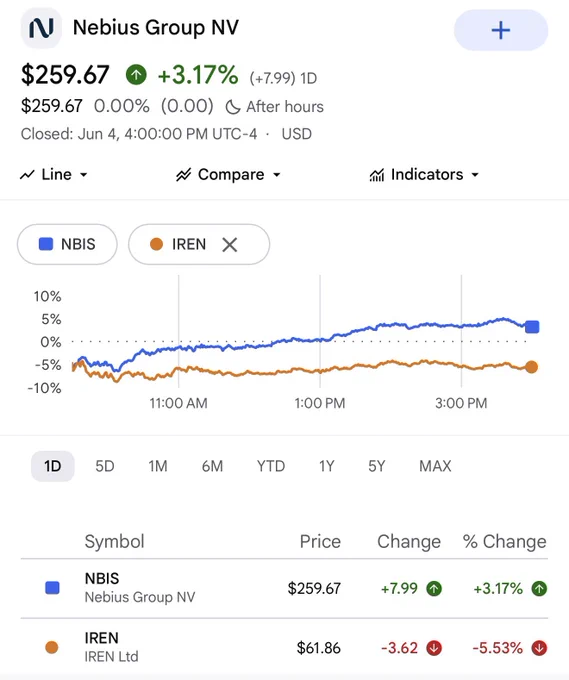Screen dimensions: 569x680
Task: Click the 3:00 PM chart axis label
Action: (x=461, y=403)
